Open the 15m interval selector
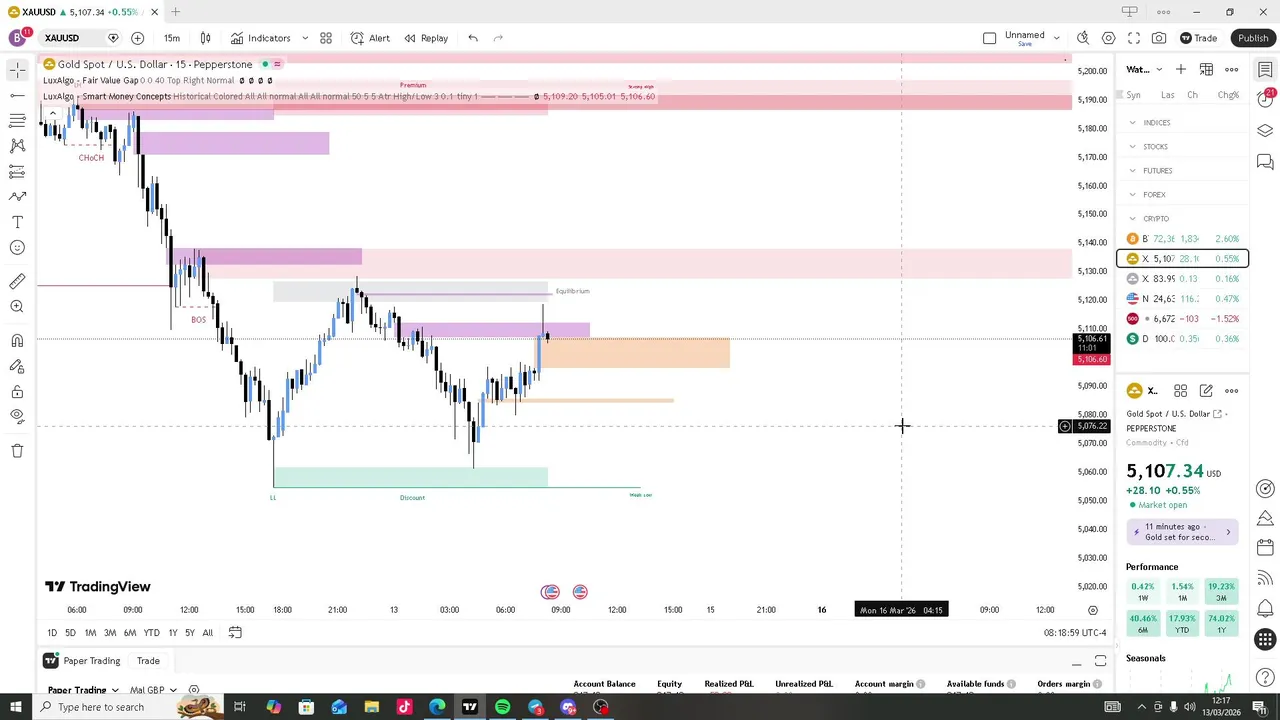Screen dimensions: 1280x720 pos(172,38)
